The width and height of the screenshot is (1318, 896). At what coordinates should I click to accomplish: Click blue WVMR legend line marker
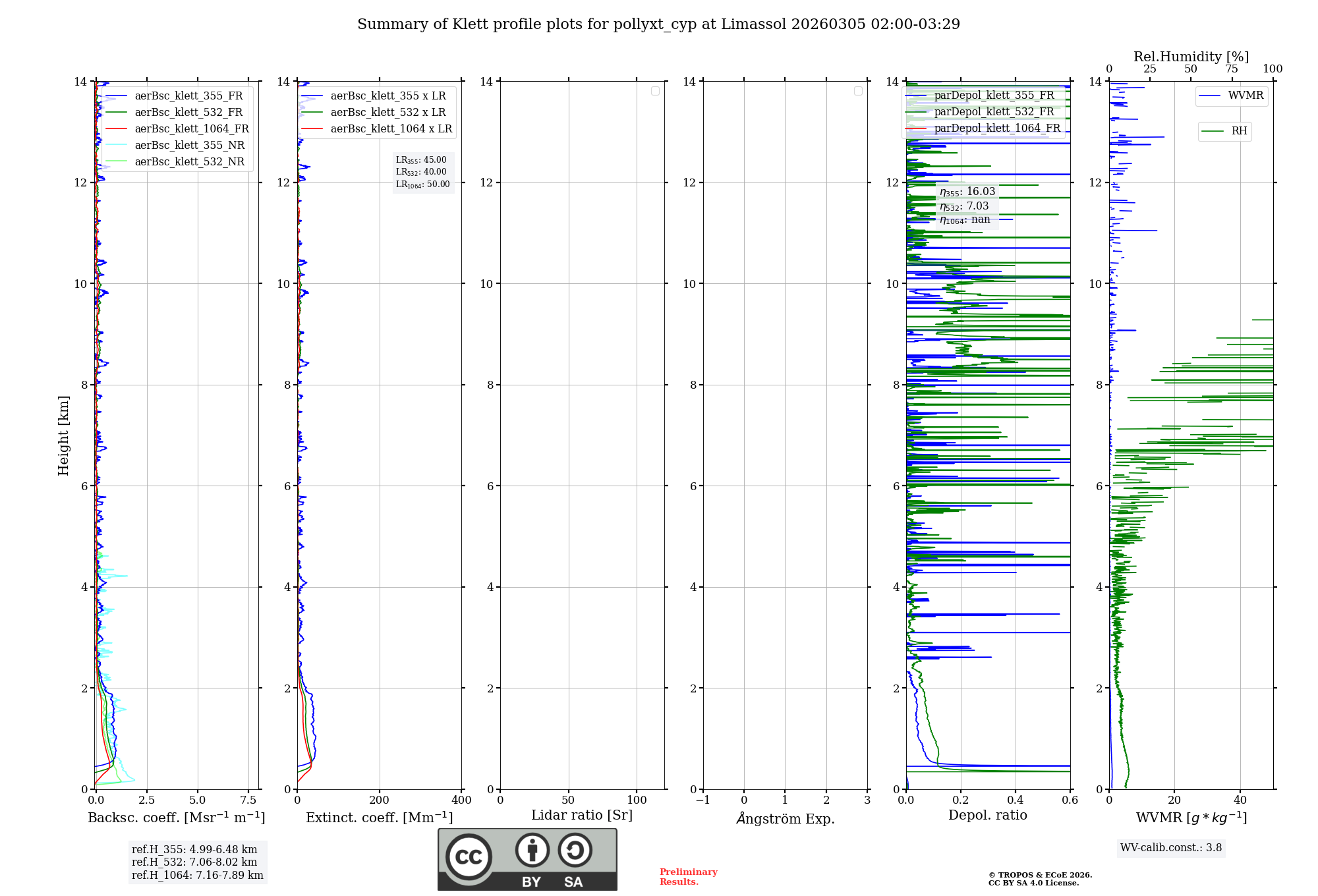[x=1210, y=96]
